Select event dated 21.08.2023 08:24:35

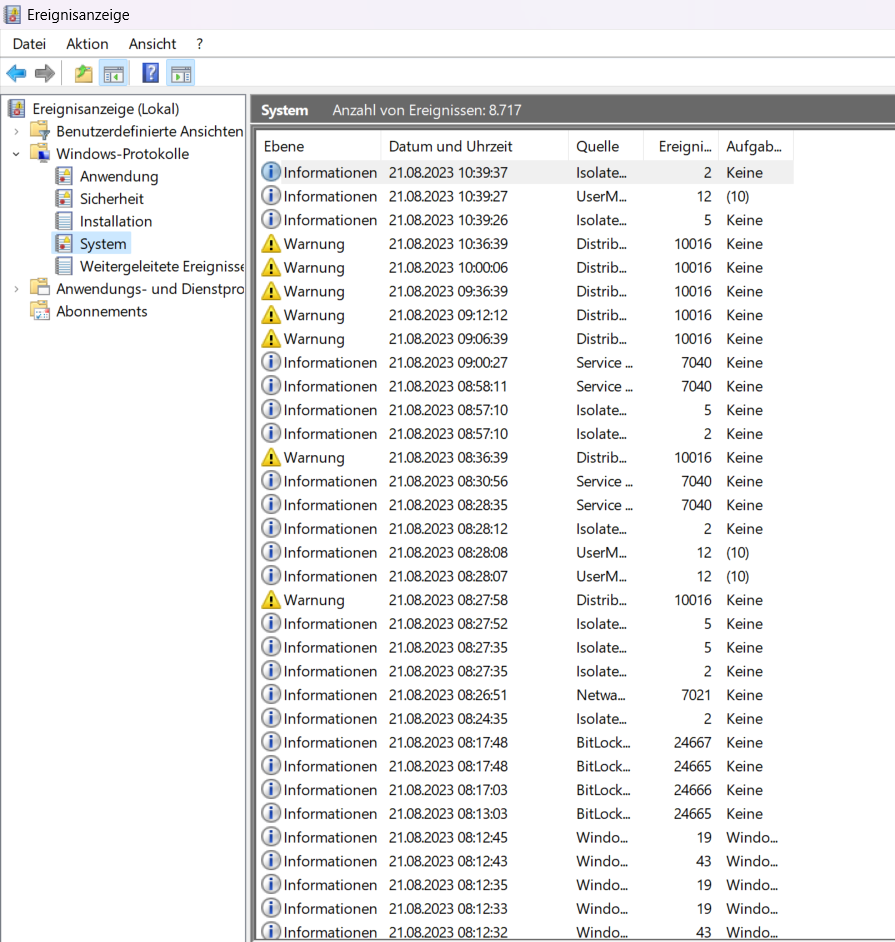[526, 719]
